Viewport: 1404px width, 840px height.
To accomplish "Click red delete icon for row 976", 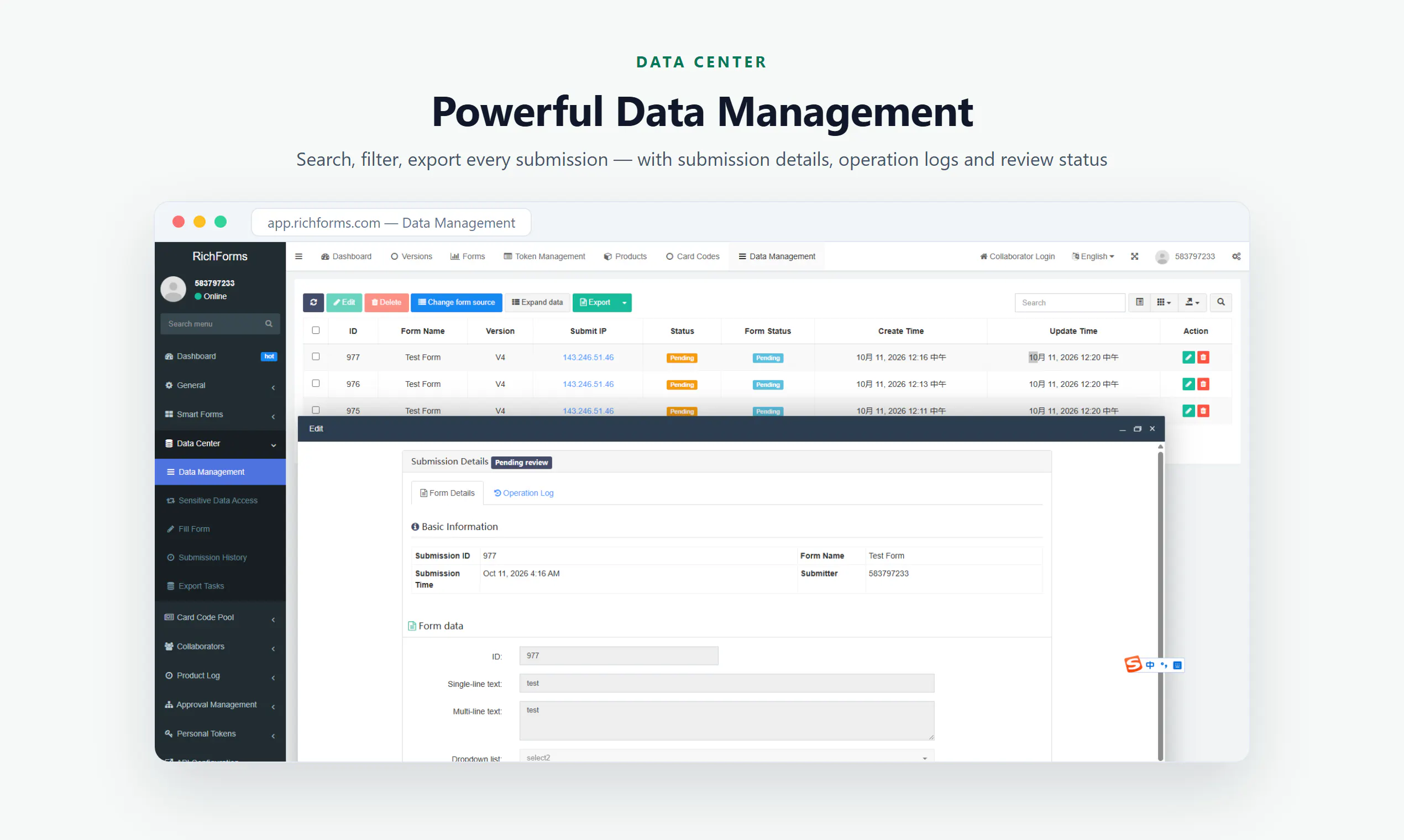I will point(1203,384).
